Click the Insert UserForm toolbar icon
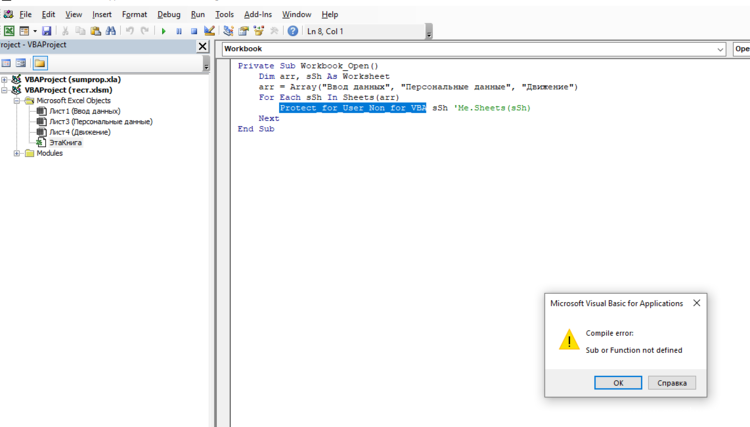750x427 pixels. tap(24, 31)
